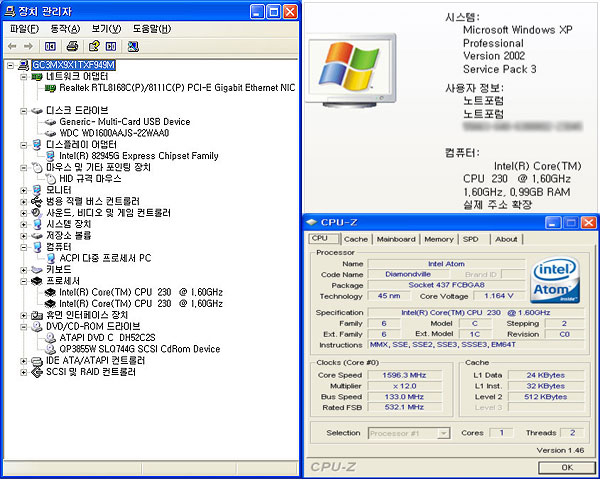Click the keyboard (키보드) category icon
This screenshot has height=481, width=600.
click(37, 270)
